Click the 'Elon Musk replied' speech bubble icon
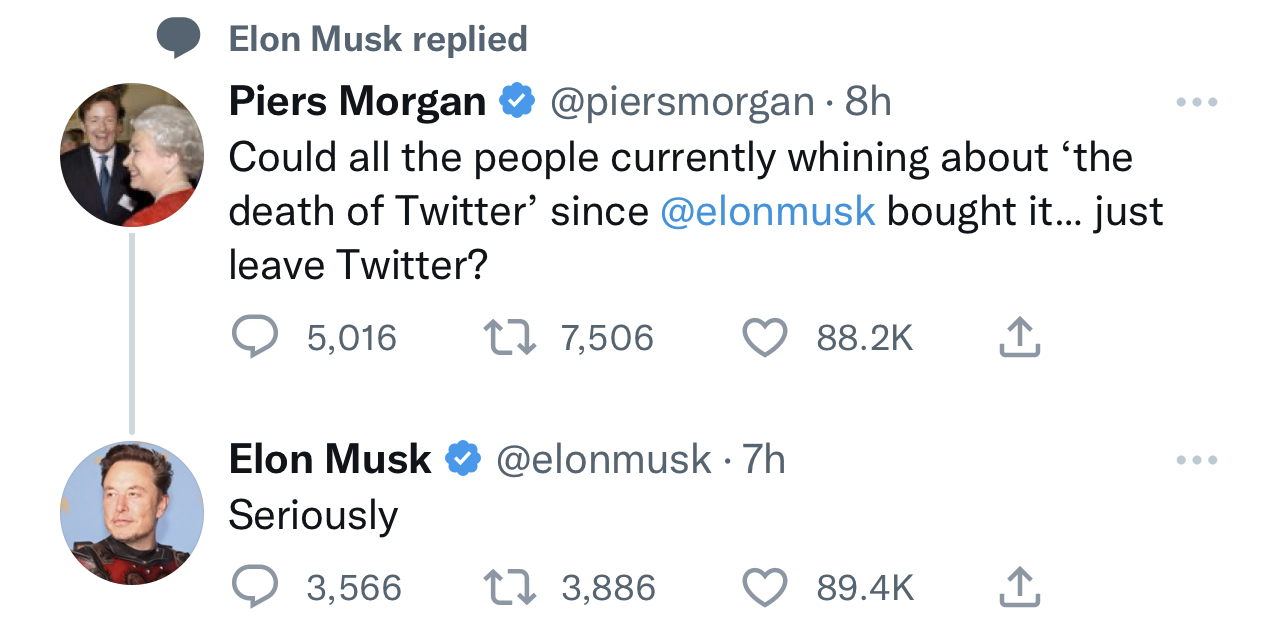Screen dimensions: 1262x643 tap(180, 39)
